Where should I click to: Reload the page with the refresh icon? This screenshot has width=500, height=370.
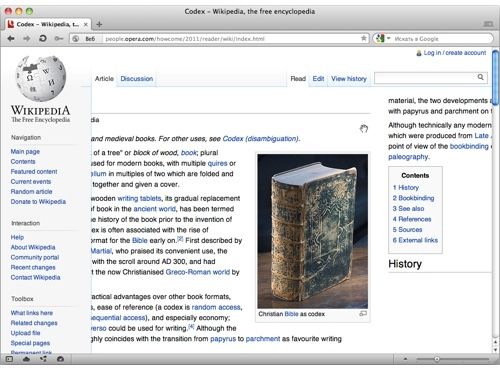pyautogui.click(x=43, y=39)
